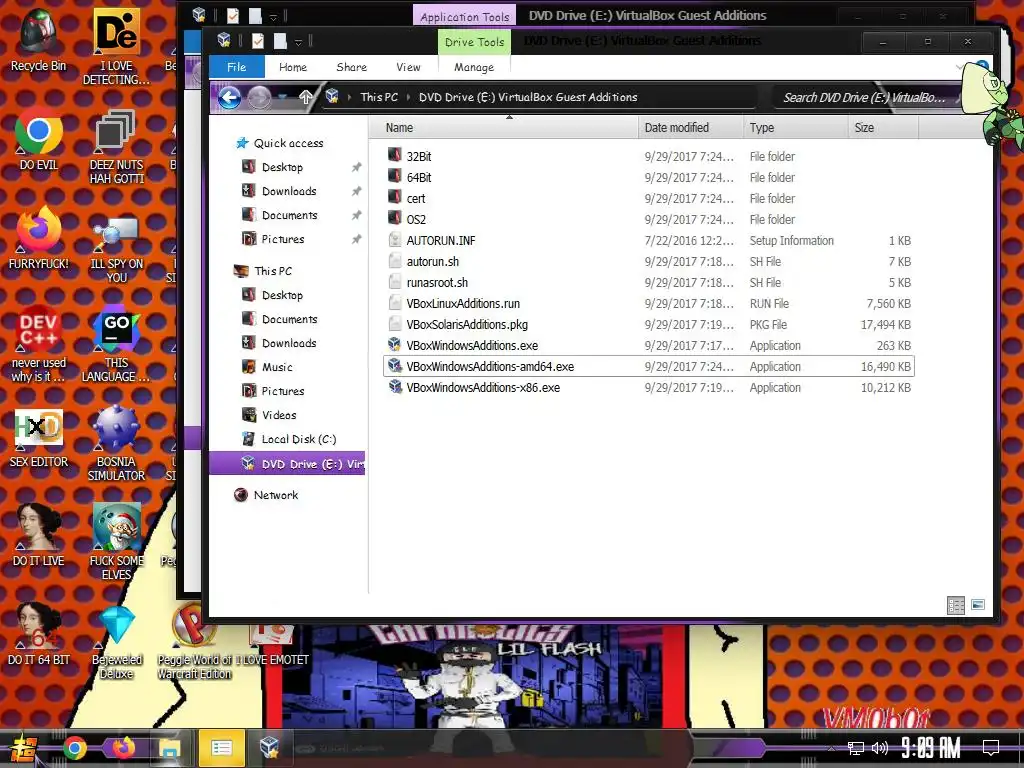Switch to the View ribbon tab

click(408, 67)
